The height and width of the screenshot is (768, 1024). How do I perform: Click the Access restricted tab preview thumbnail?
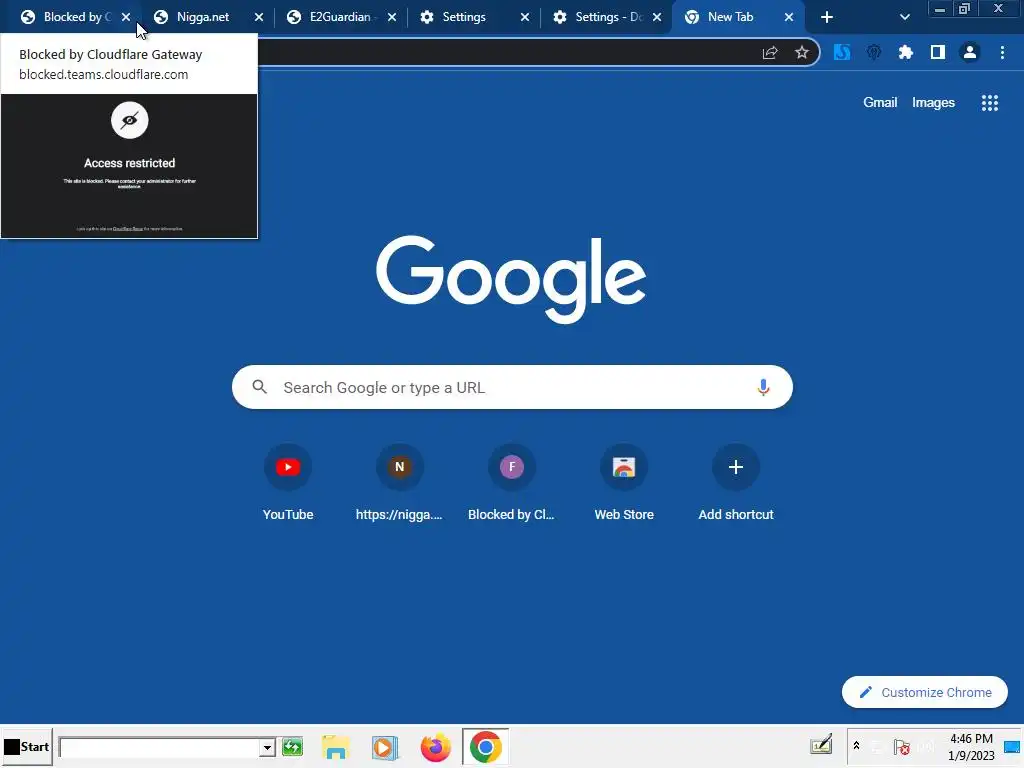pyautogui.click(x=129, y=166)
